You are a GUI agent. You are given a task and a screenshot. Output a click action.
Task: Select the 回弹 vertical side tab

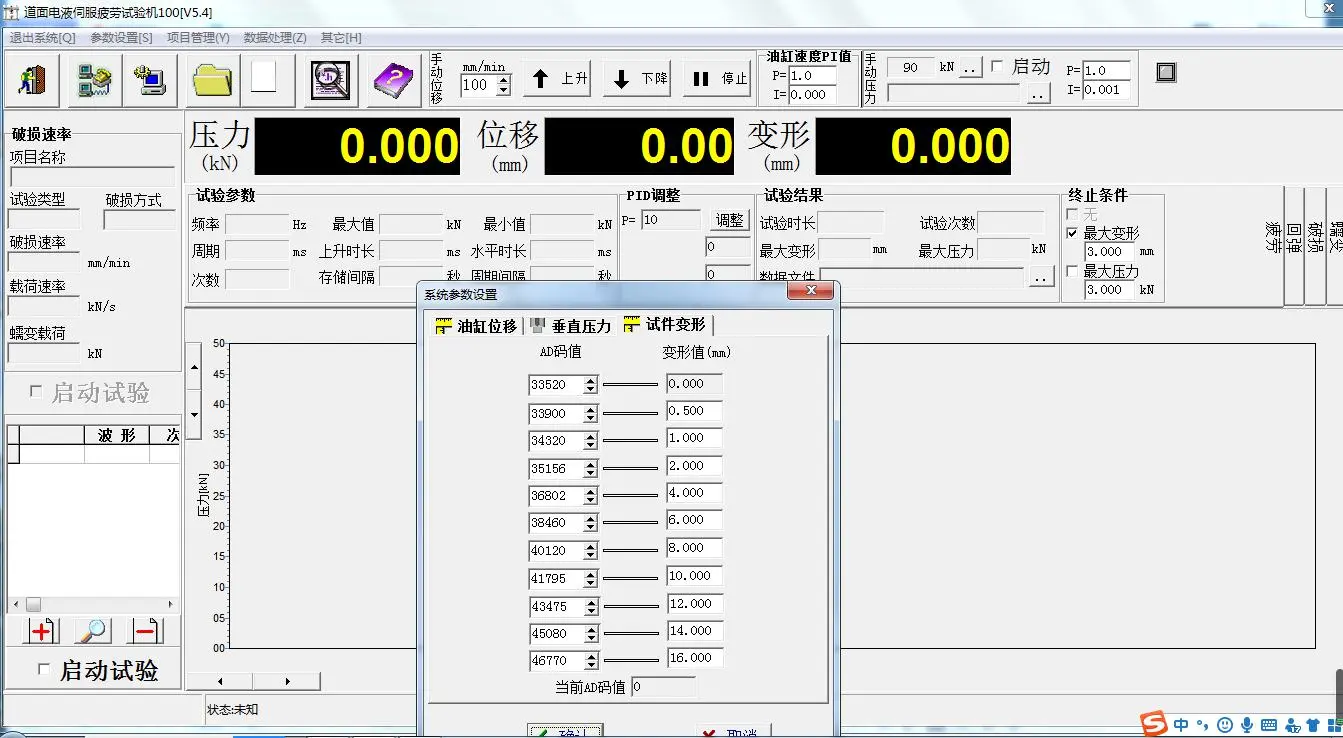click(x=1294, y=245)
